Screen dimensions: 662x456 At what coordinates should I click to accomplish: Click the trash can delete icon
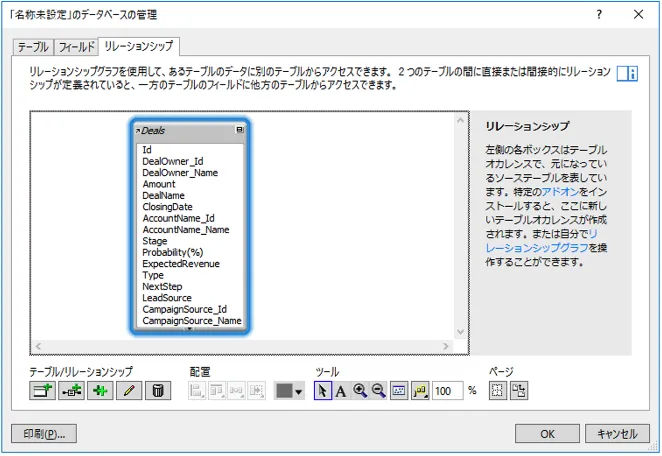pos(158,391)
